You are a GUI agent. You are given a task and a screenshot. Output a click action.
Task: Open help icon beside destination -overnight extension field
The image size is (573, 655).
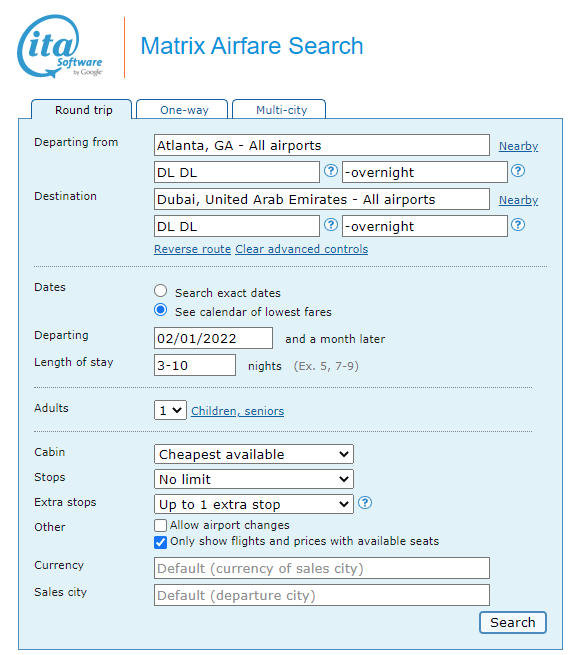pyautogui.click(x=518, y=225)
